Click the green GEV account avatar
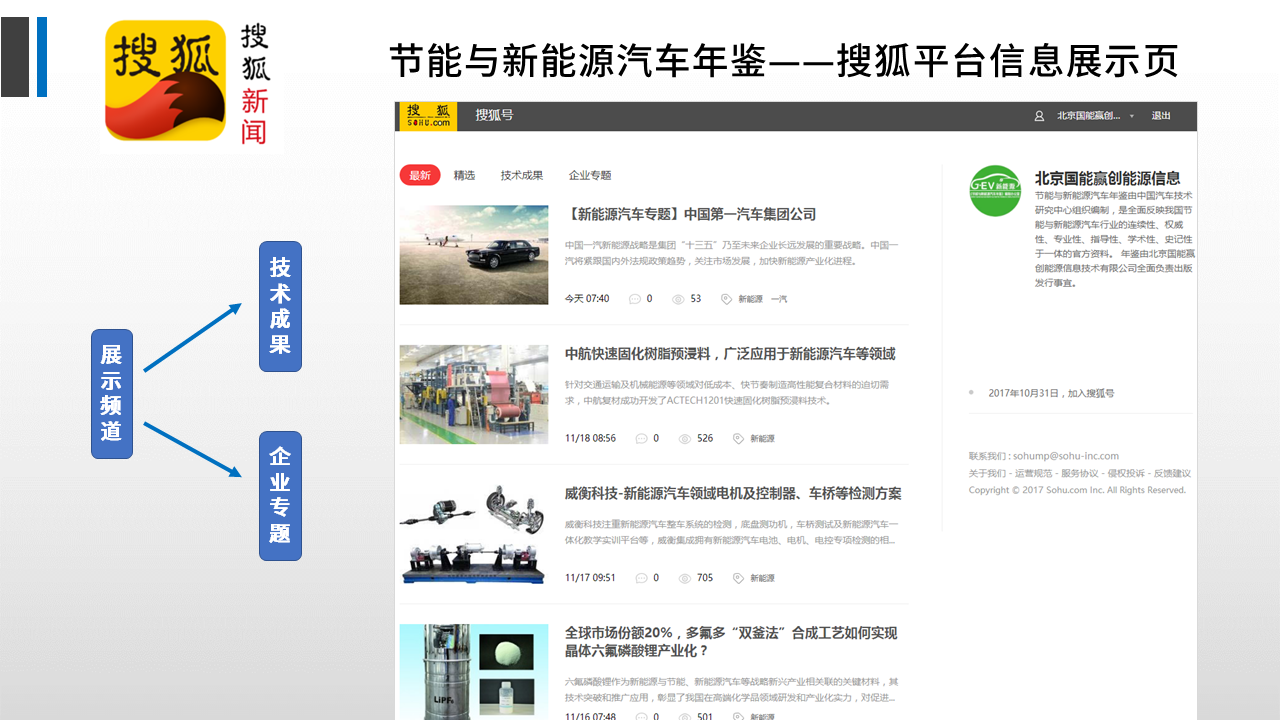 tap(995, 190)
